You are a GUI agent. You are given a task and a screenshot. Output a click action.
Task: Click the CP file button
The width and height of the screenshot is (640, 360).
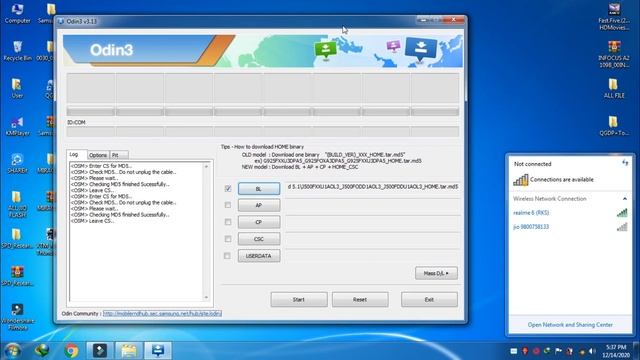click(x=259, y=222)
